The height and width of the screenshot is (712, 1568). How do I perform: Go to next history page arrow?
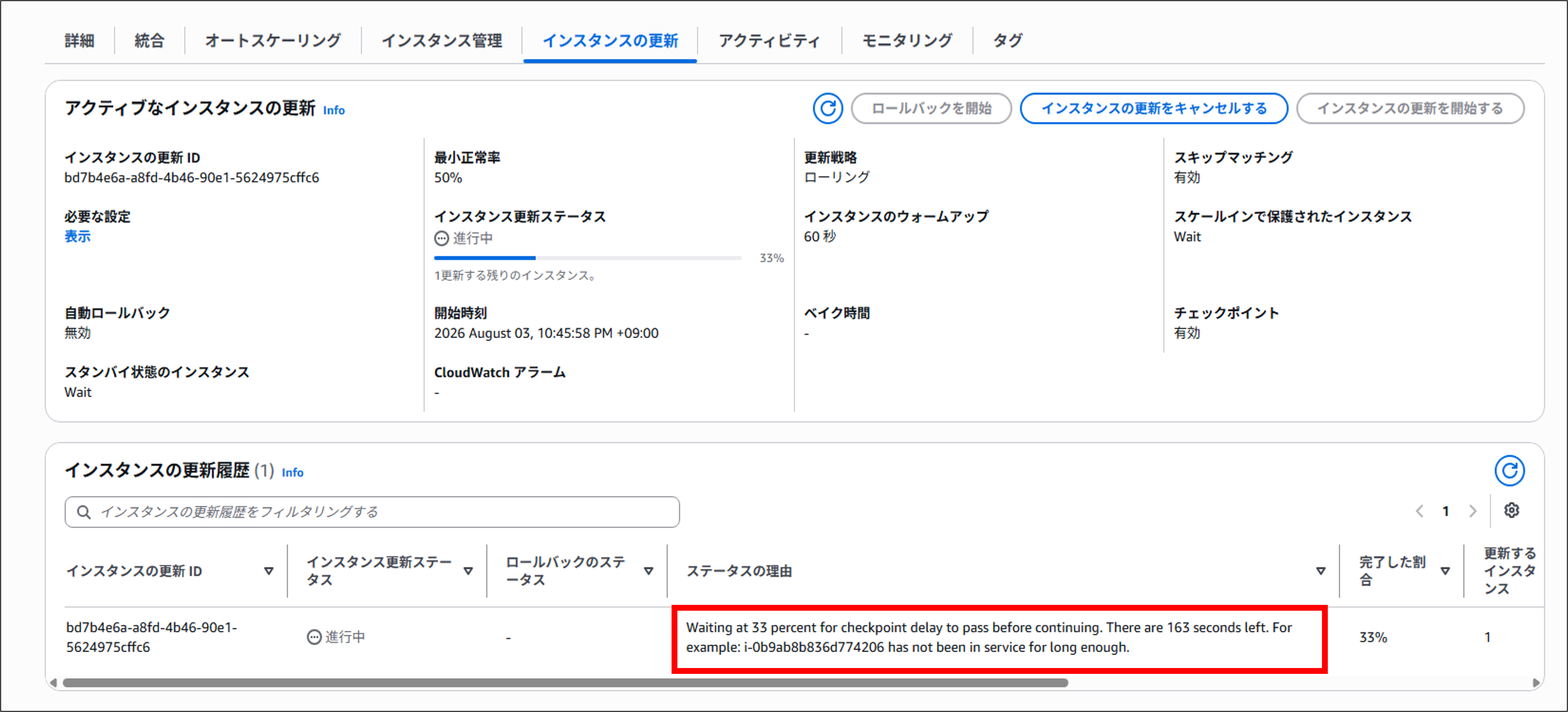pyautogui.click(x=1473, y=511)
